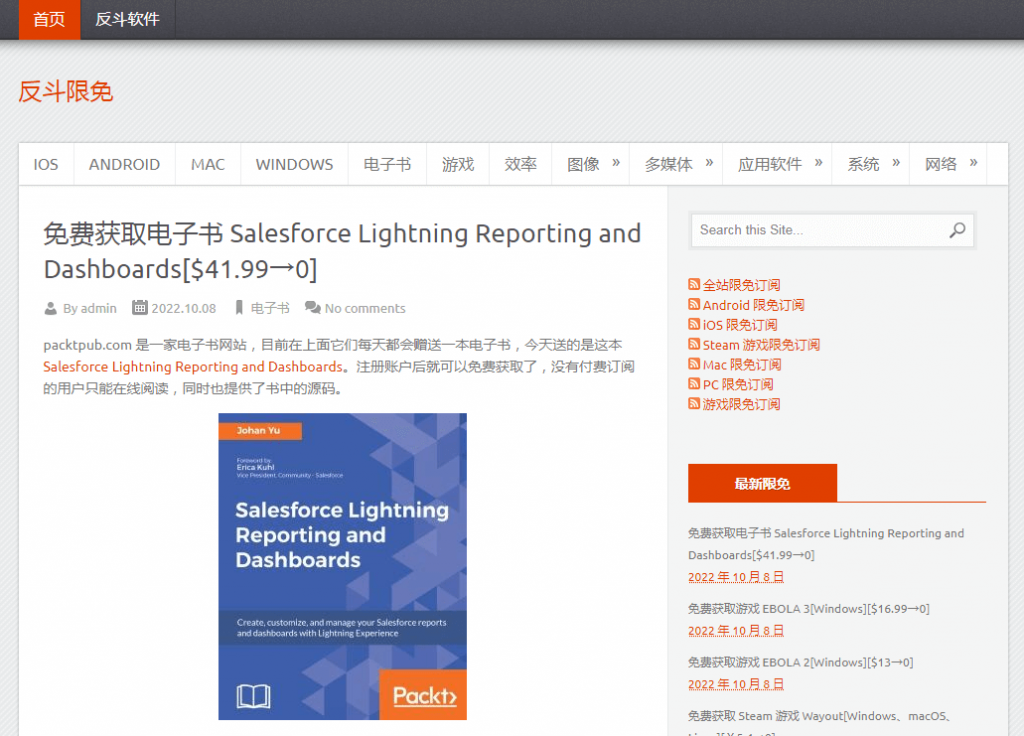Click the RSS icon beside iOS 限免订阅
The height and width of the screenshot is (736, 1024).
tap(695, 325)
